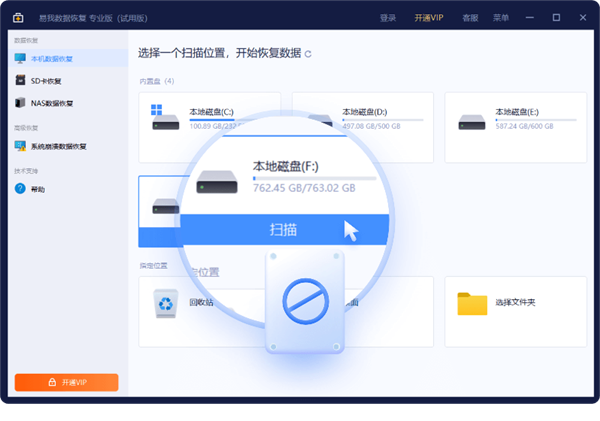Choose 选择文件夹 location
Viewport: 600px width, 421px height.
(515, 312)
